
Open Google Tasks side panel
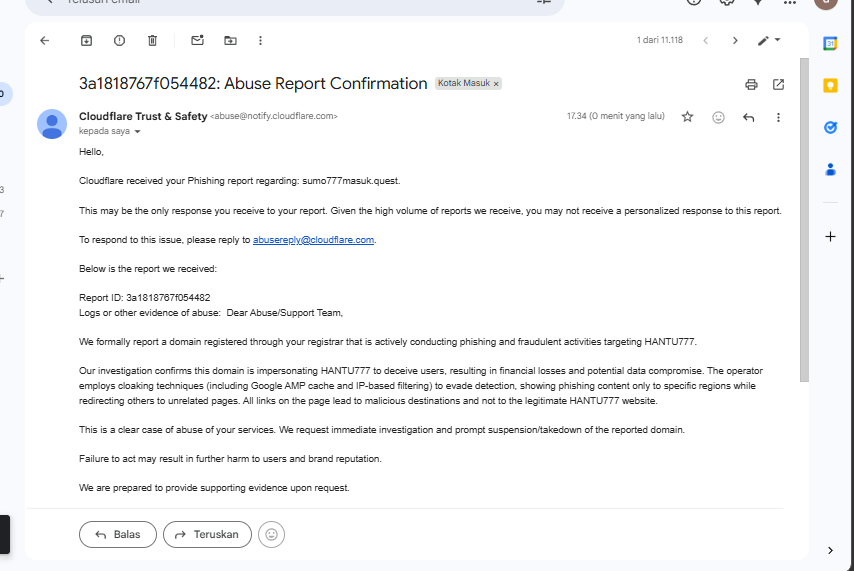pyautogui.click(x=830, y=127)
